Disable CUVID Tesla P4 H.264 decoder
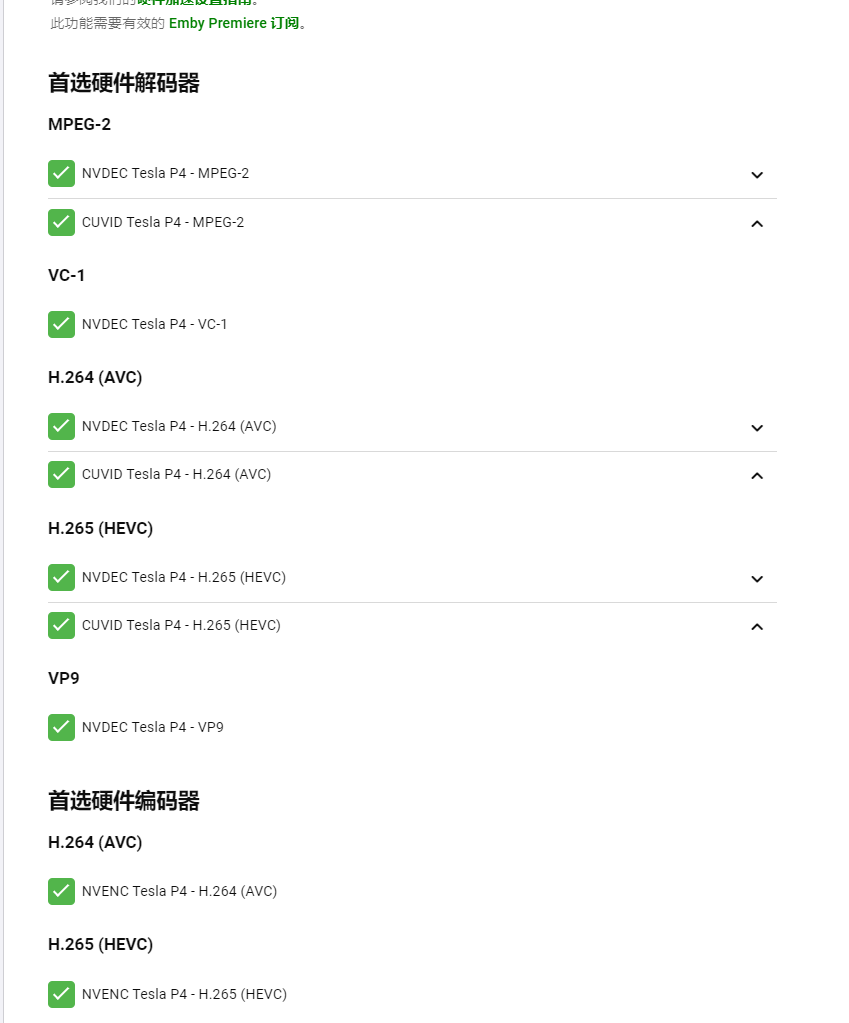Viewport: 849px width, 1023px height. coord(61,474)
